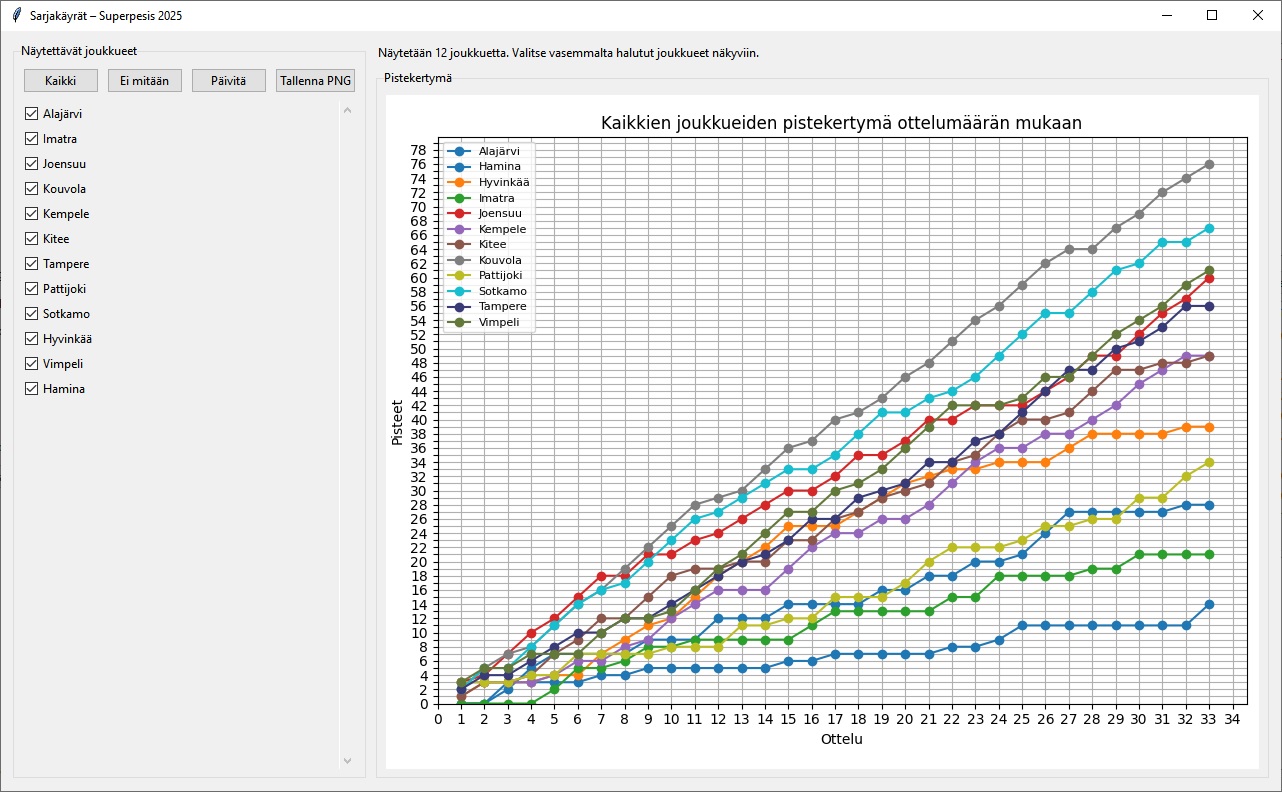1282x792 pixels.
Task: Click the scrollbar up arrow in team list
Action: (347, 110)
